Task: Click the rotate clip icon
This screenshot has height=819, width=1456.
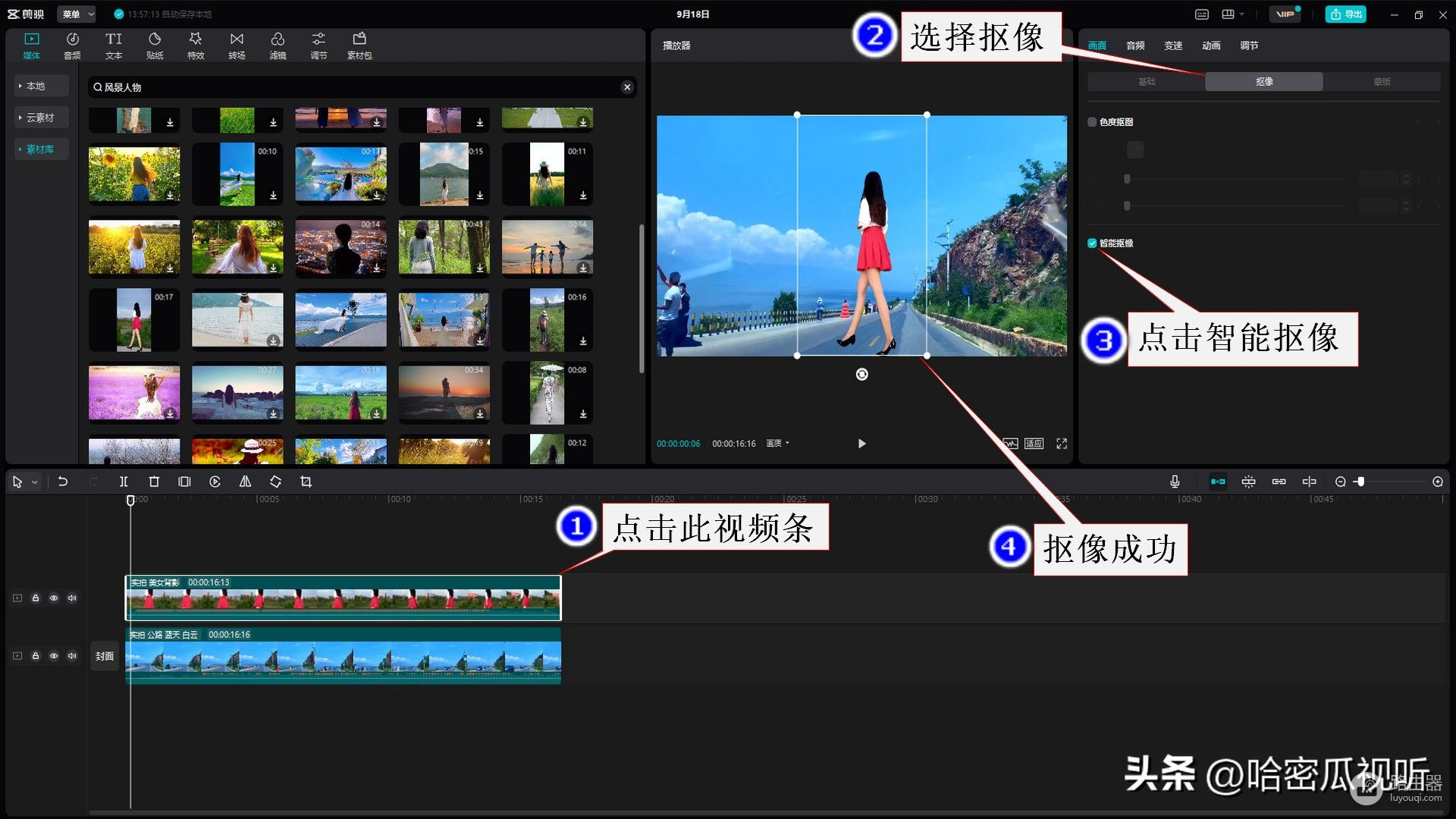Action: (275, 482)
